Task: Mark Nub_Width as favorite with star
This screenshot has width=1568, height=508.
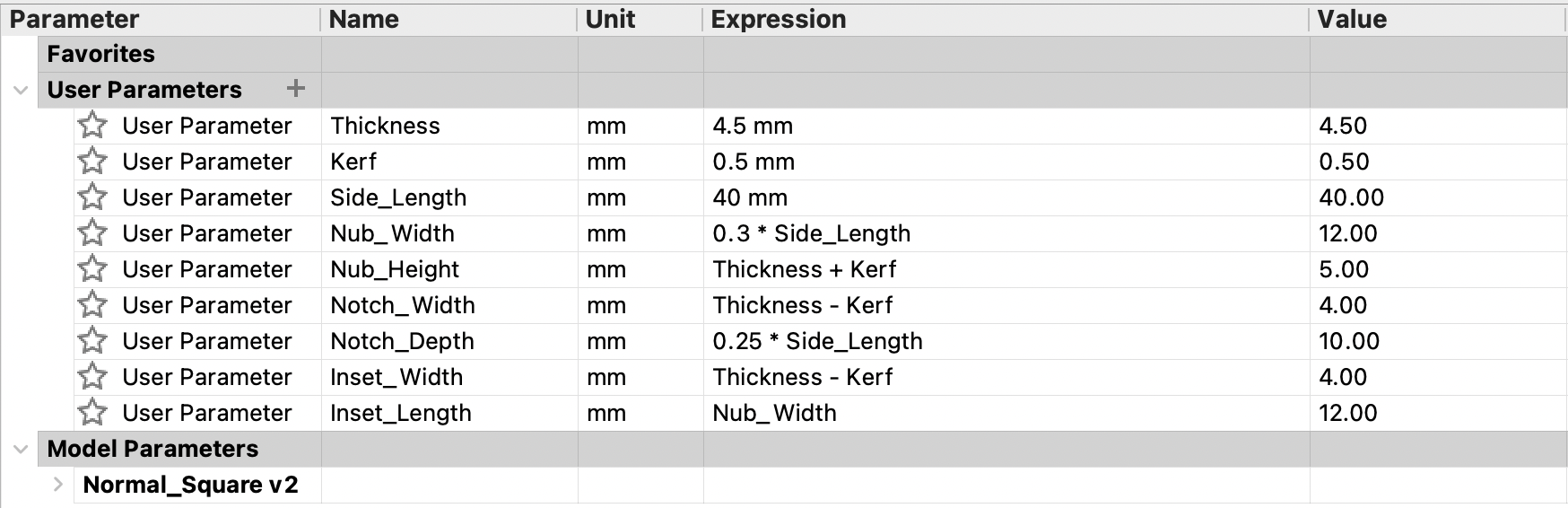Action: 92,233
